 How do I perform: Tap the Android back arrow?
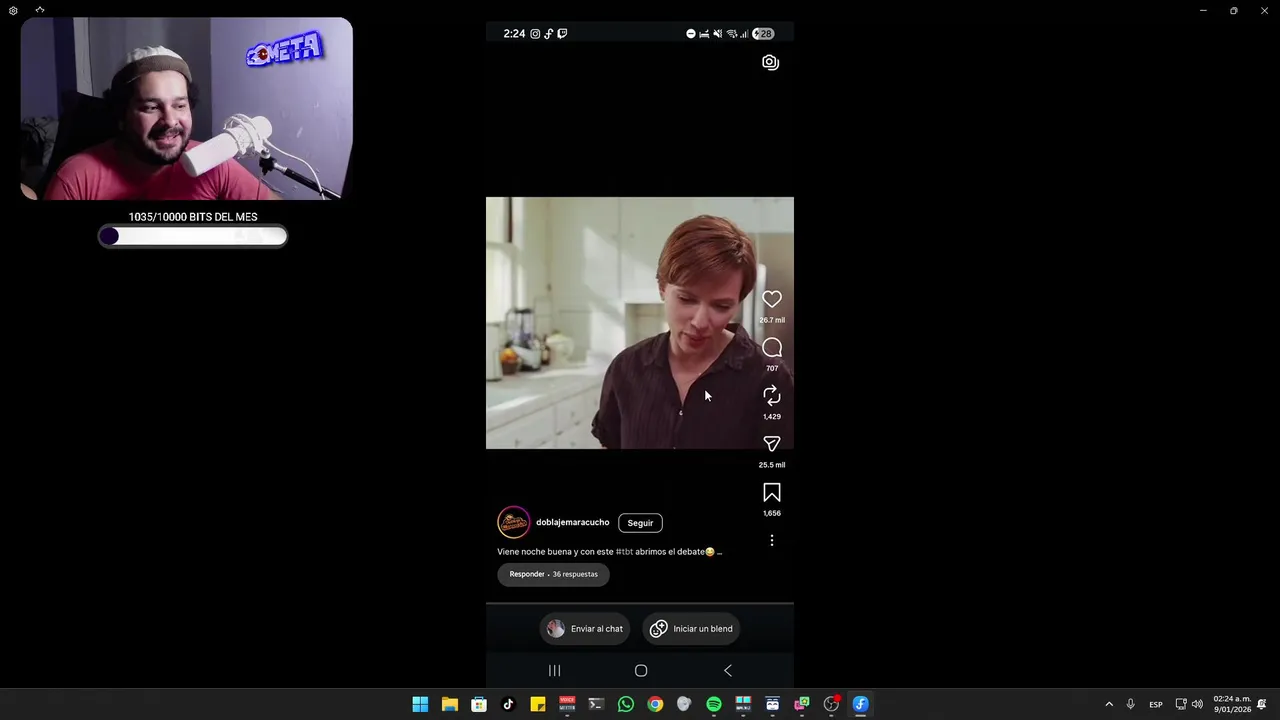click(727, 671)
